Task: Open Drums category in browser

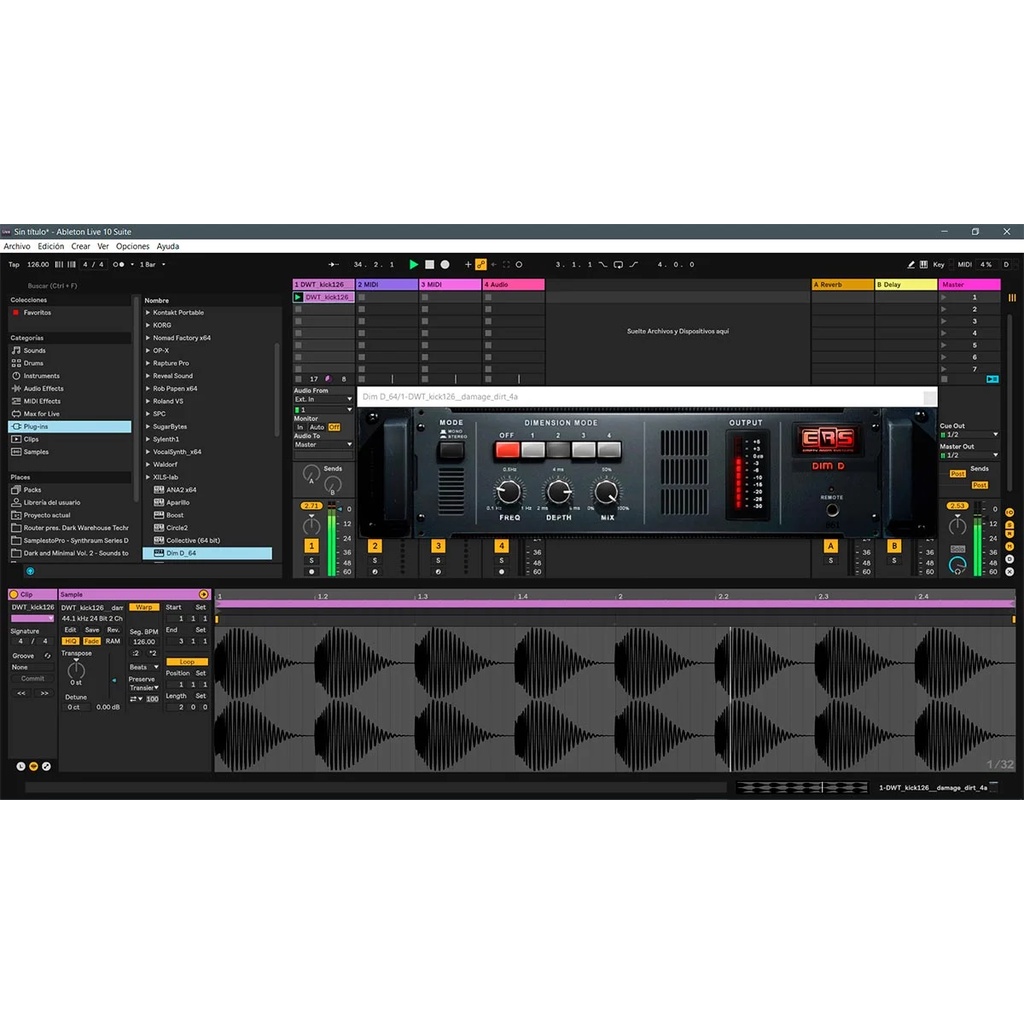Action: pos(33,363)
